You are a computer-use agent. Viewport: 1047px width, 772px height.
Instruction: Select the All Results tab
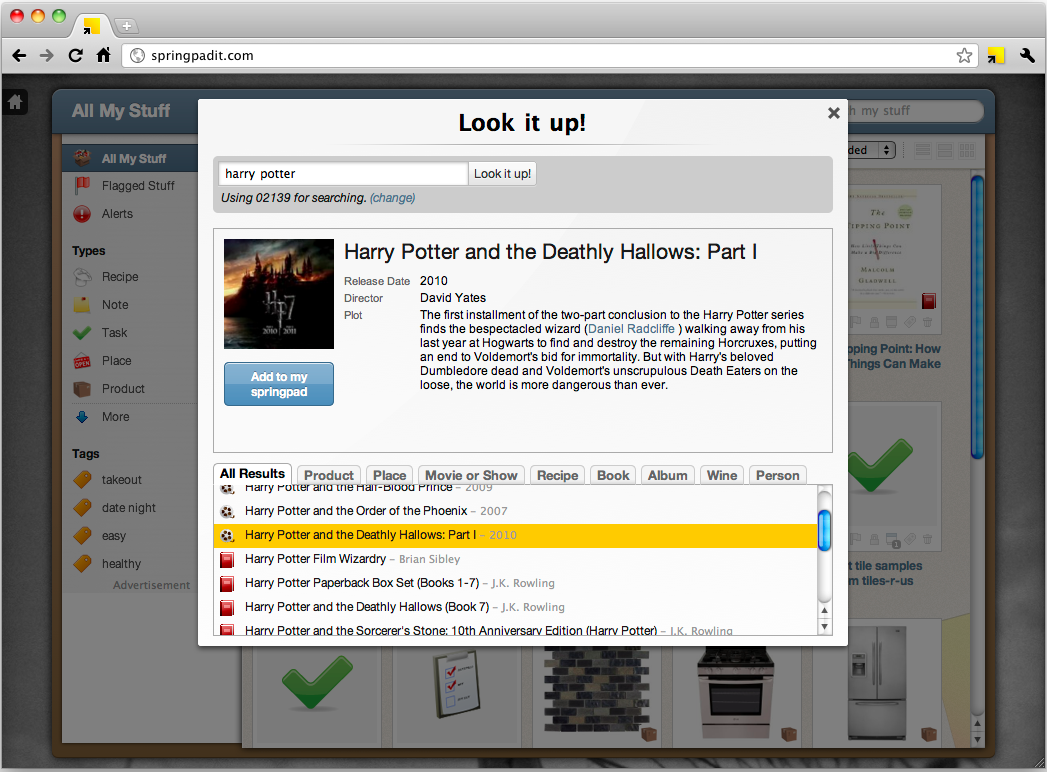point(252,473)
